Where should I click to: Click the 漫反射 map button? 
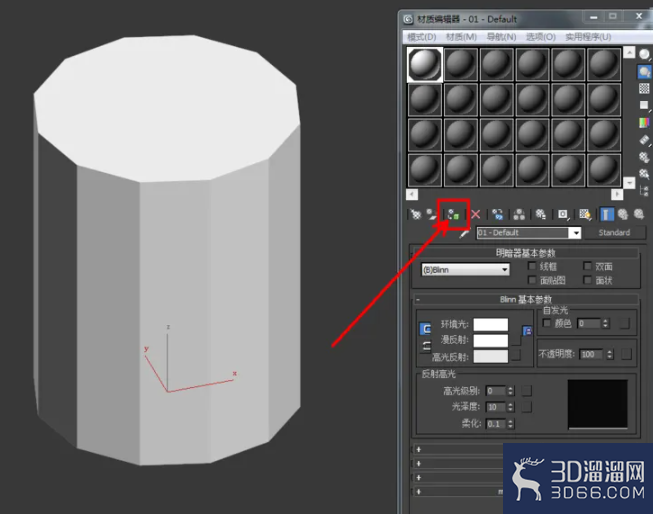[516, 340]
